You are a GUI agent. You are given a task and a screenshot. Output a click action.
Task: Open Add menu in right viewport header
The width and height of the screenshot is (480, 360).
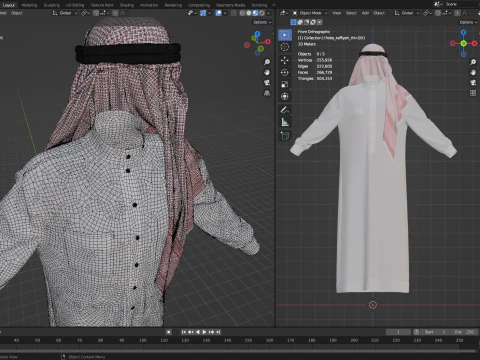(365, 13)
